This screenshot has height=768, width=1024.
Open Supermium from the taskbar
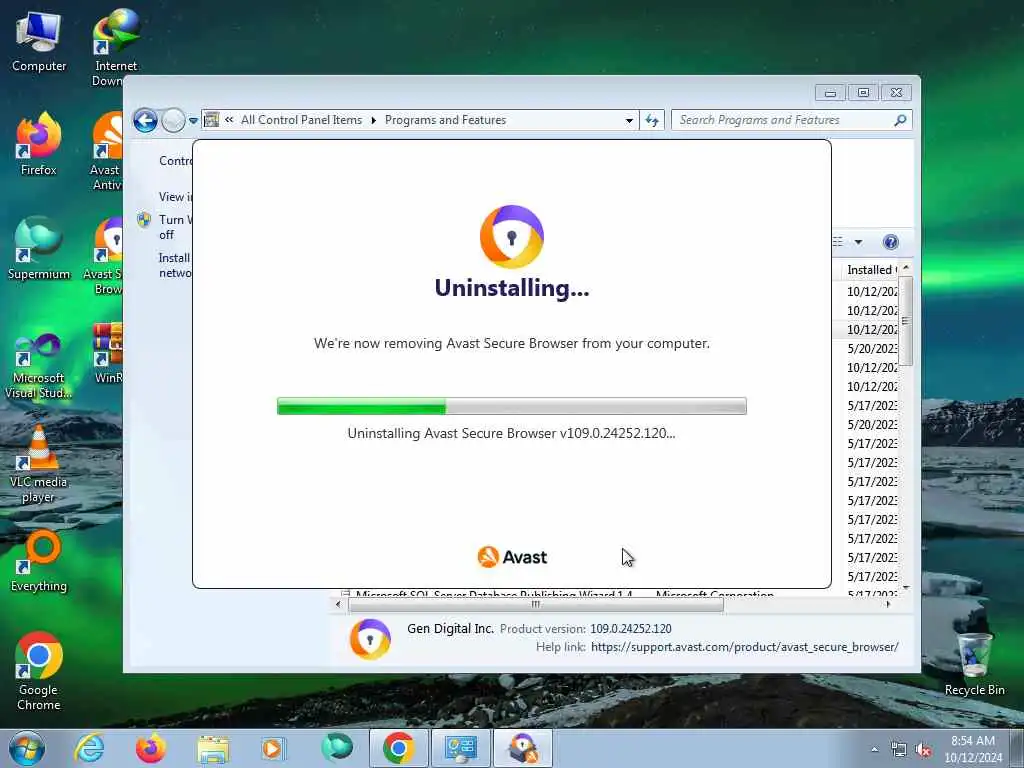click(x=336, y=748)
